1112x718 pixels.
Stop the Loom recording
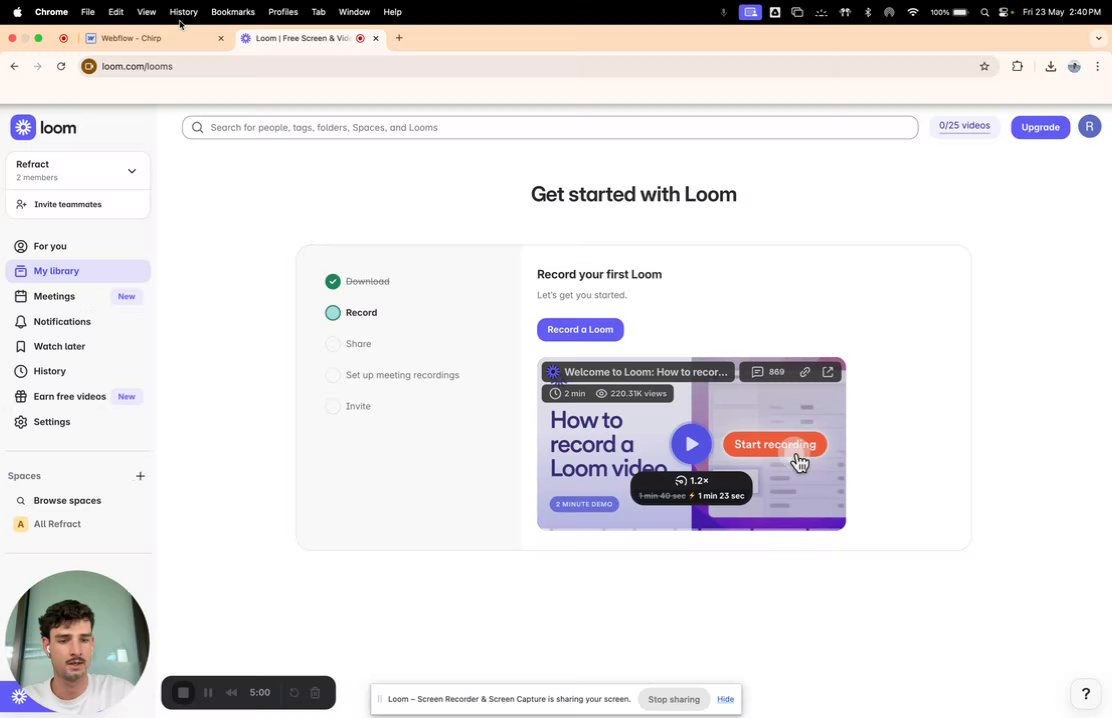pyautogui.click(x=183, y=692)
